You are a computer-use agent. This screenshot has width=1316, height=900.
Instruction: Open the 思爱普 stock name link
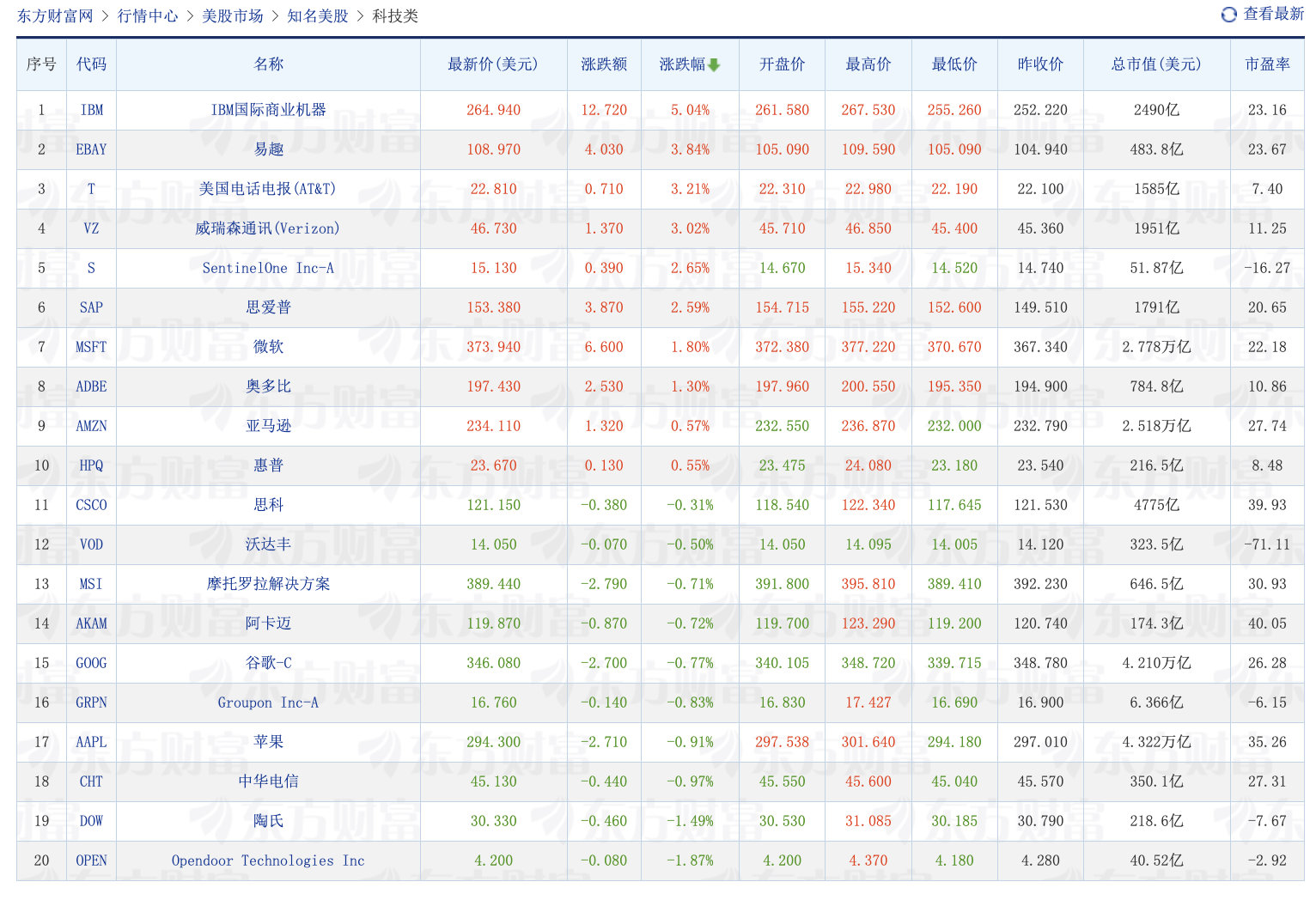[x=269, y=307]
